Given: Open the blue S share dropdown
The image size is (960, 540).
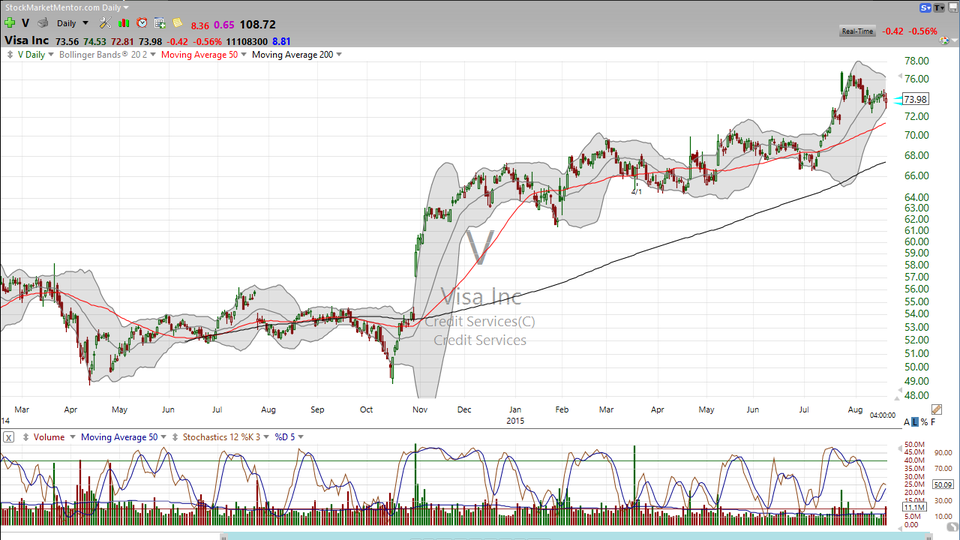Looking at the screenshot, I should pyautogui.click(x=925, y=7).
